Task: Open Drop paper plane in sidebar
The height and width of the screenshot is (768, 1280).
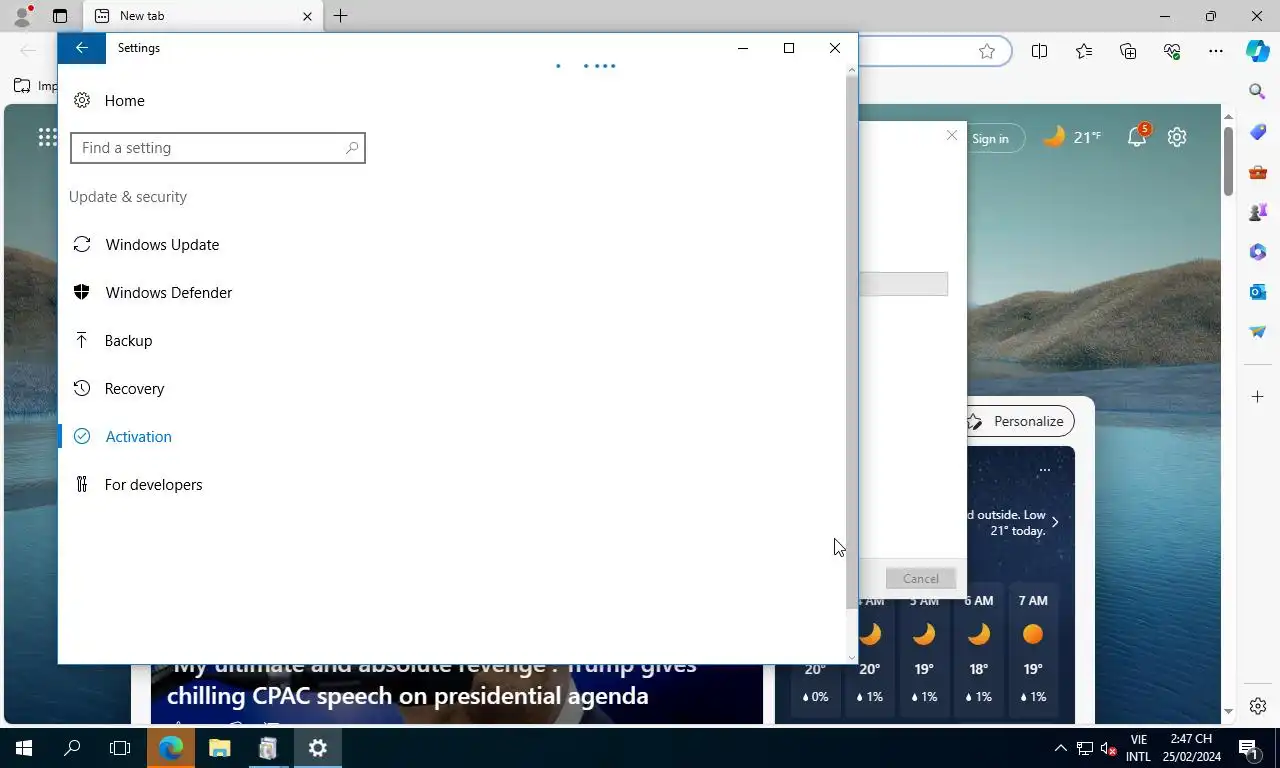Action: coord(1258,332)
